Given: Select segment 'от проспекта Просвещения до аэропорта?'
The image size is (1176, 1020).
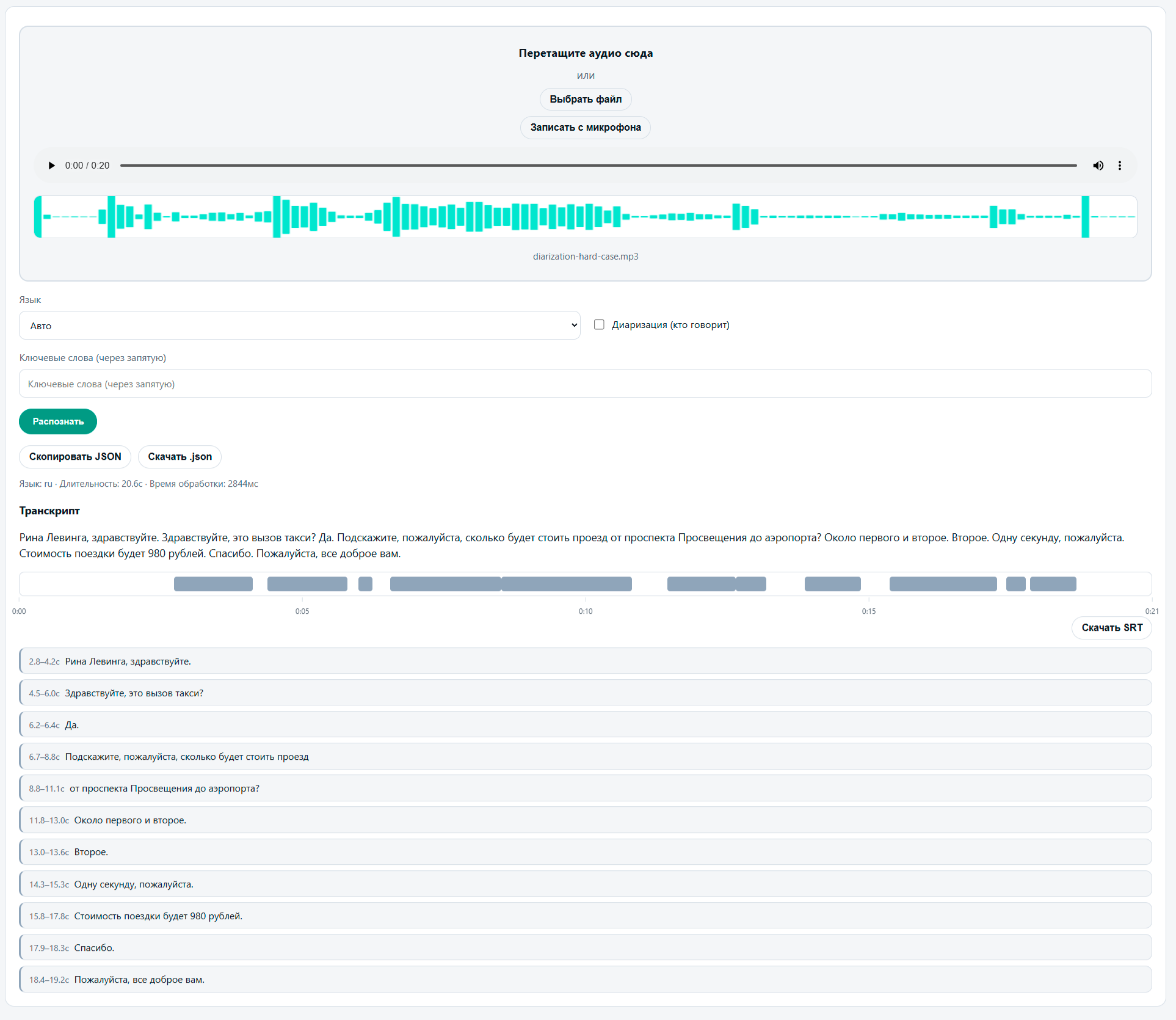Looking at the screenshot, I should coord(586,788).
